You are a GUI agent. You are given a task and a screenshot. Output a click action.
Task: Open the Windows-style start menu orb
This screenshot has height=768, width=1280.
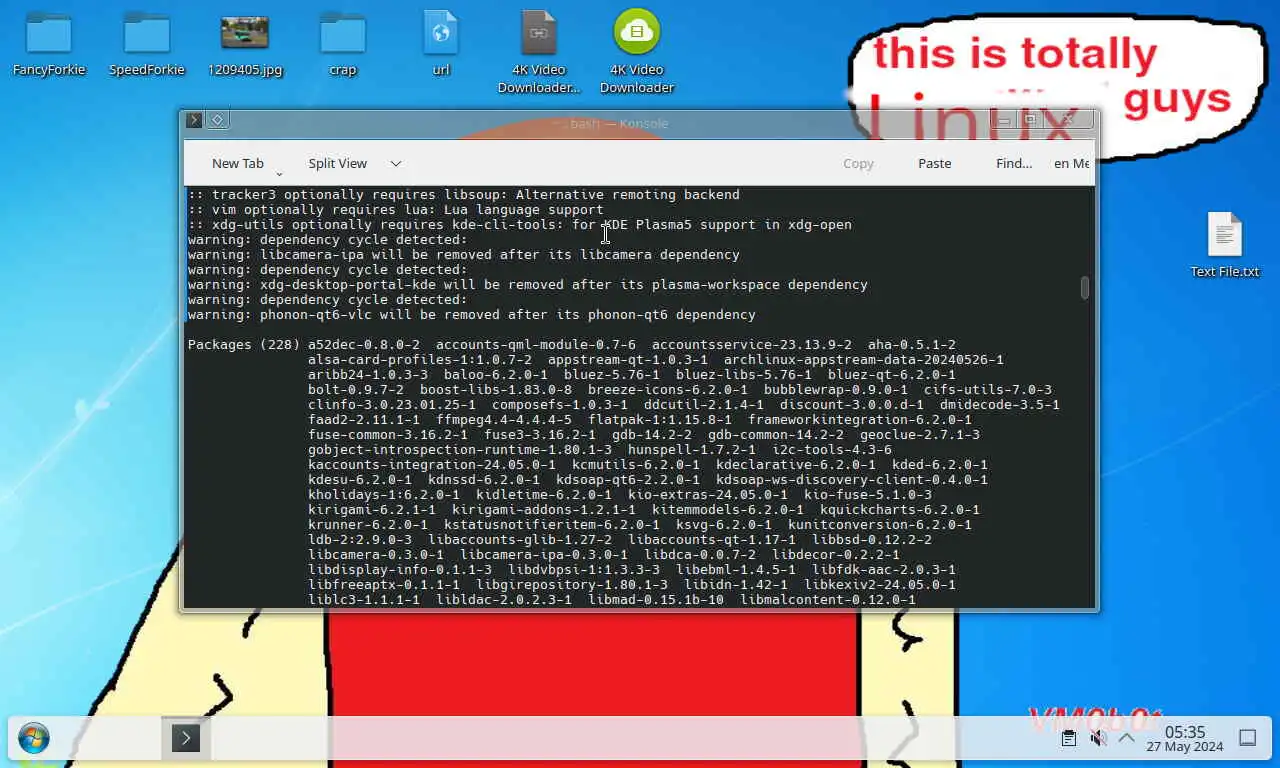coord(34,739)
